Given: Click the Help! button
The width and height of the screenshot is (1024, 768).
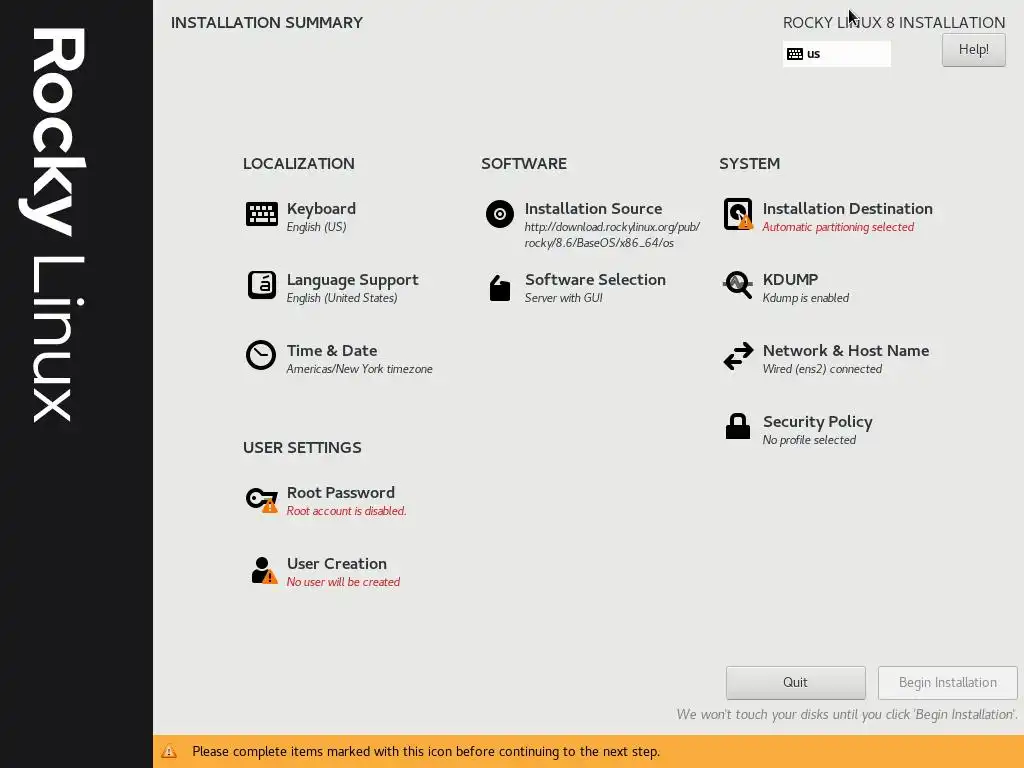Looking at the screenshot, I should coord(973,50).
